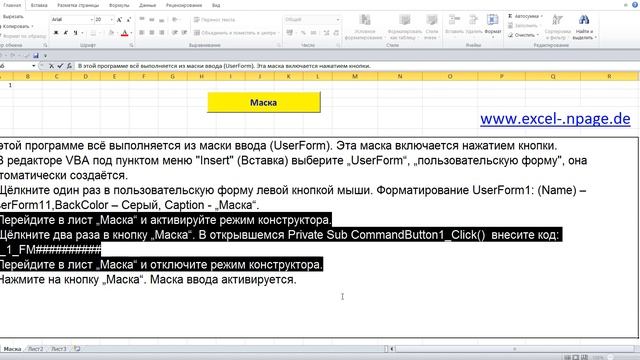Align text to the right
This screenshot has width=640, height=360.
click(x=162, y=33)
